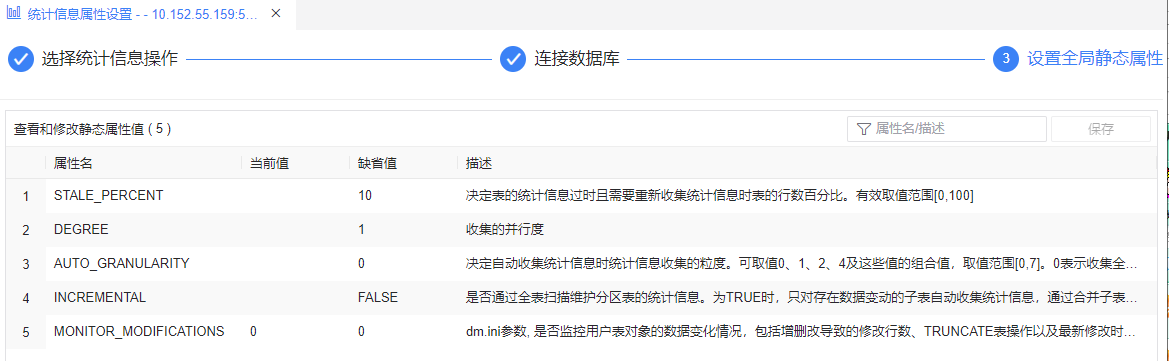
Task: Click 收集的并行度 description
Action: (506, 230)
